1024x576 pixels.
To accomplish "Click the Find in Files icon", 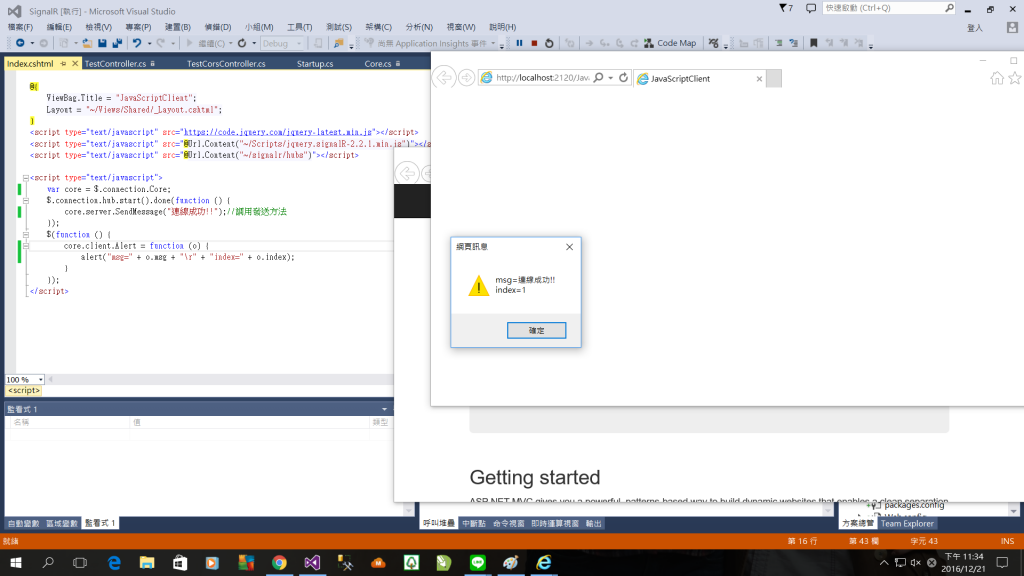I will 338,43.
